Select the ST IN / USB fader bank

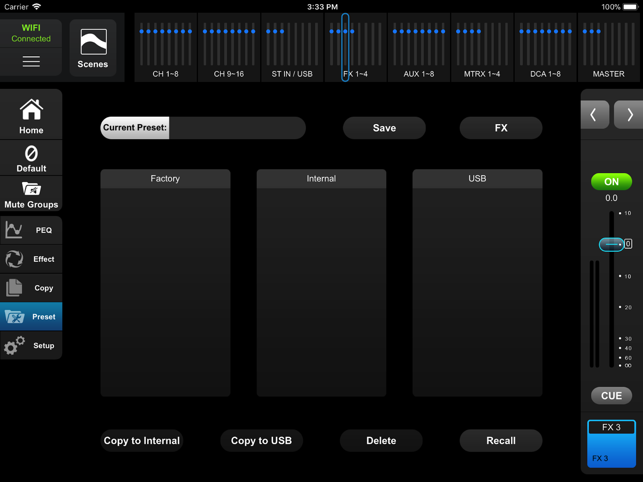pyautogui.click(x=292, y=48)
